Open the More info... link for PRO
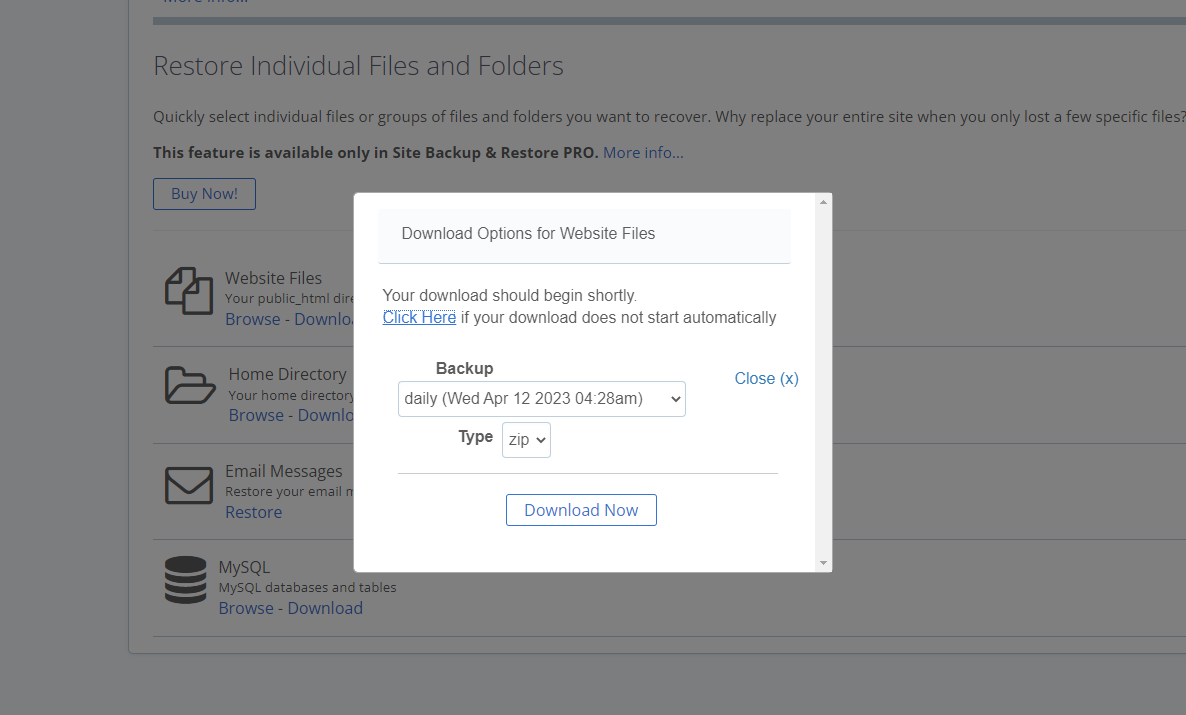This screenshot has width=1186, height=715. 643,153
